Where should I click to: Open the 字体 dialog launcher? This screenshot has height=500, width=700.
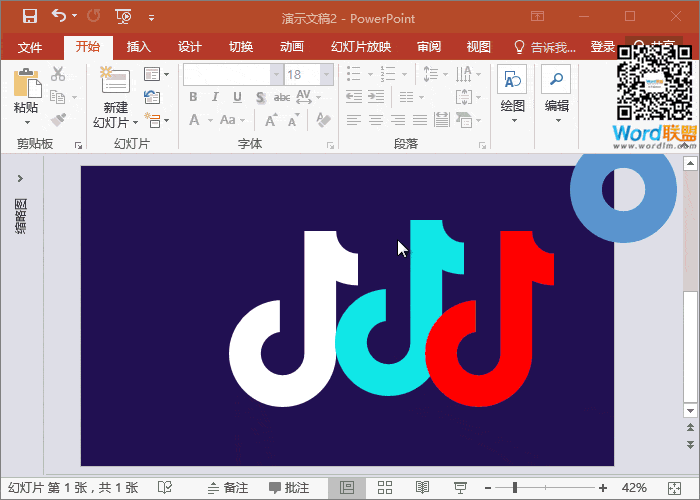pos(330,146)
